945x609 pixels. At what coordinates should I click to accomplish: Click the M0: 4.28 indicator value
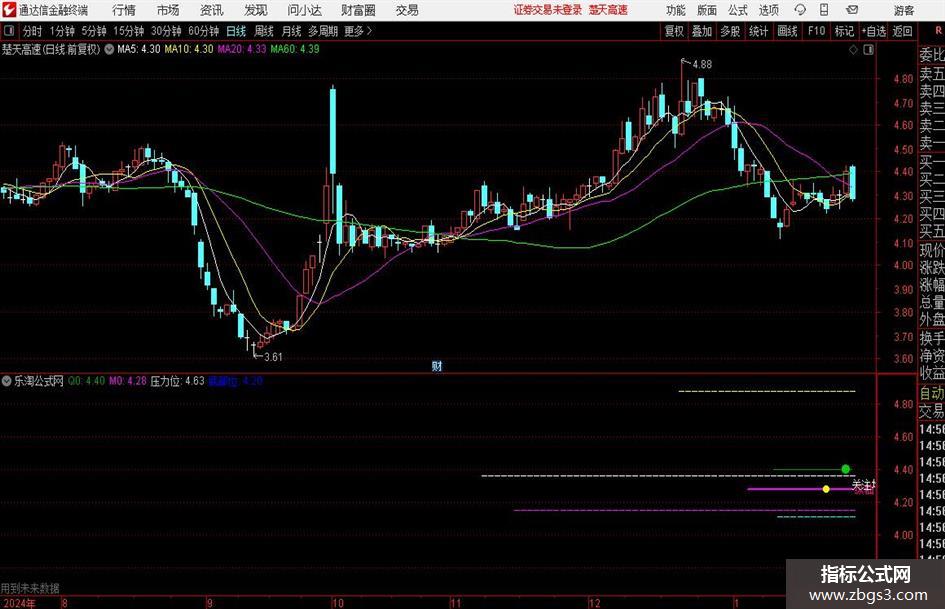pyautogui.click(x=128, y=381)
